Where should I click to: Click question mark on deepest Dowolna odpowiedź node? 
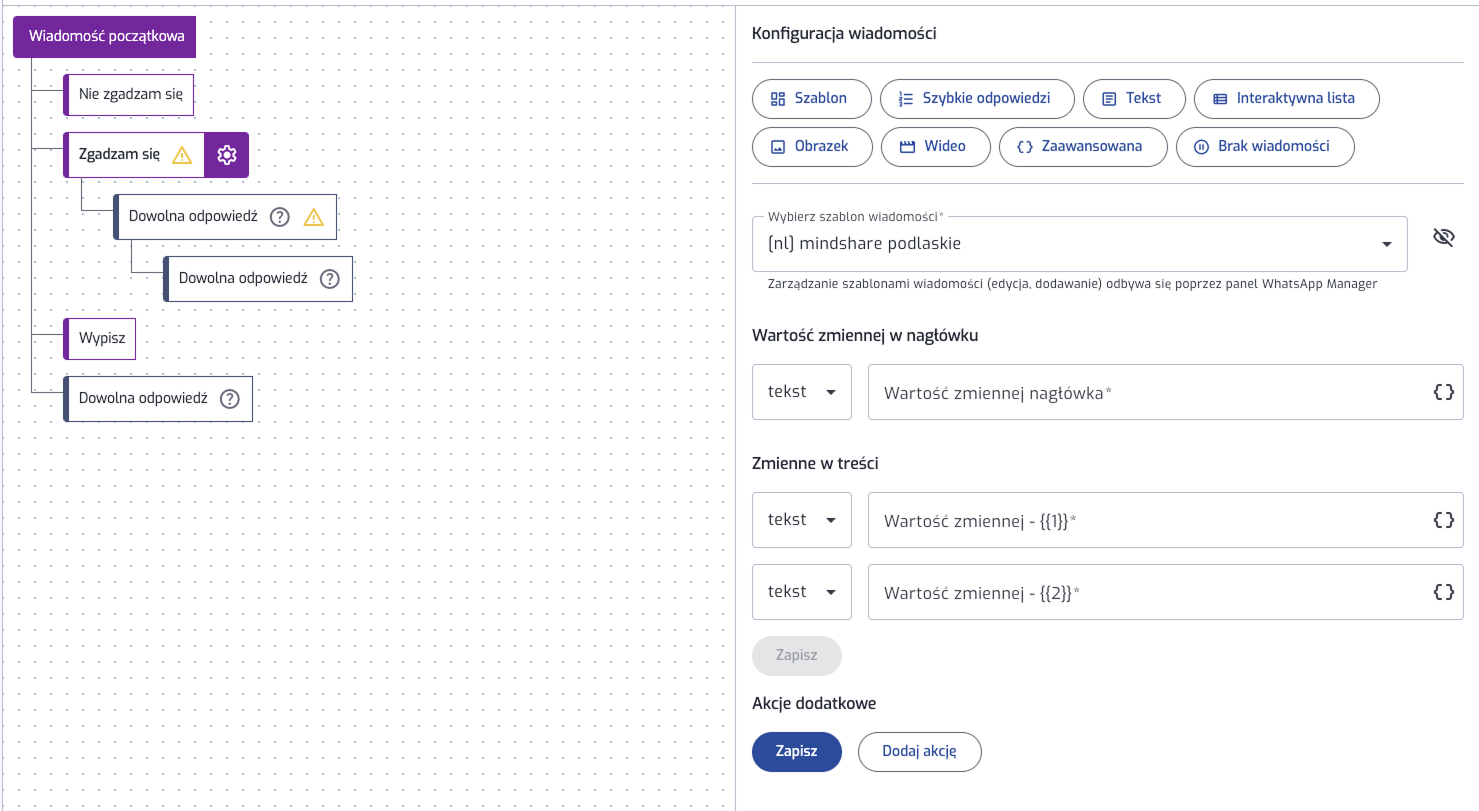pos(329,279)
